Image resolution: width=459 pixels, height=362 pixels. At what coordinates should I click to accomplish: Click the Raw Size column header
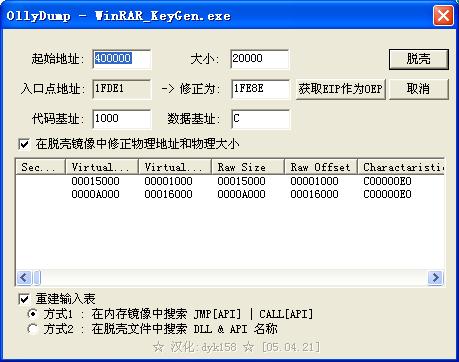248,167
